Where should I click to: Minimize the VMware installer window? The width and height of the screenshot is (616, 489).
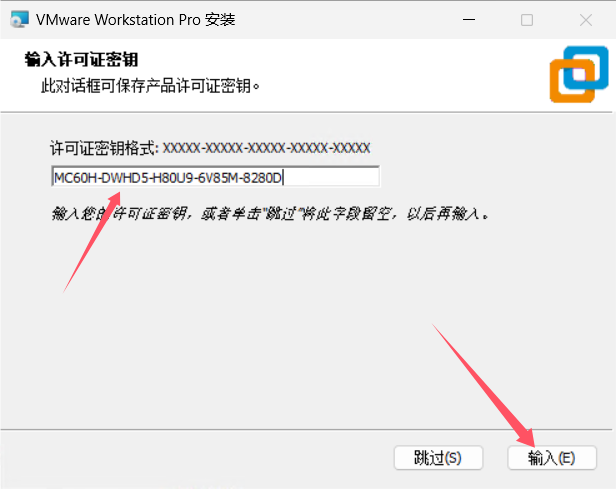coord(469,20)
